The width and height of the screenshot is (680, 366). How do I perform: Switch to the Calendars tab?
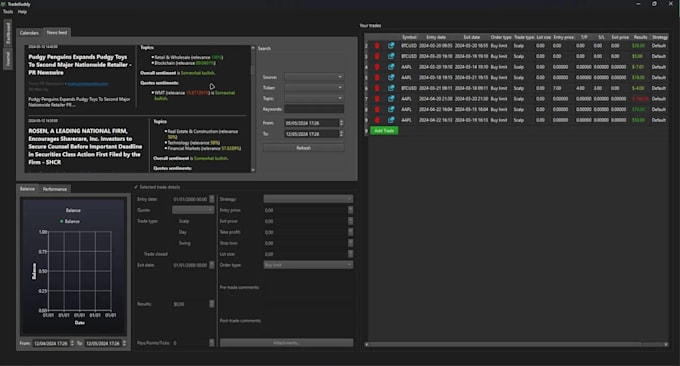coord(29,33)
